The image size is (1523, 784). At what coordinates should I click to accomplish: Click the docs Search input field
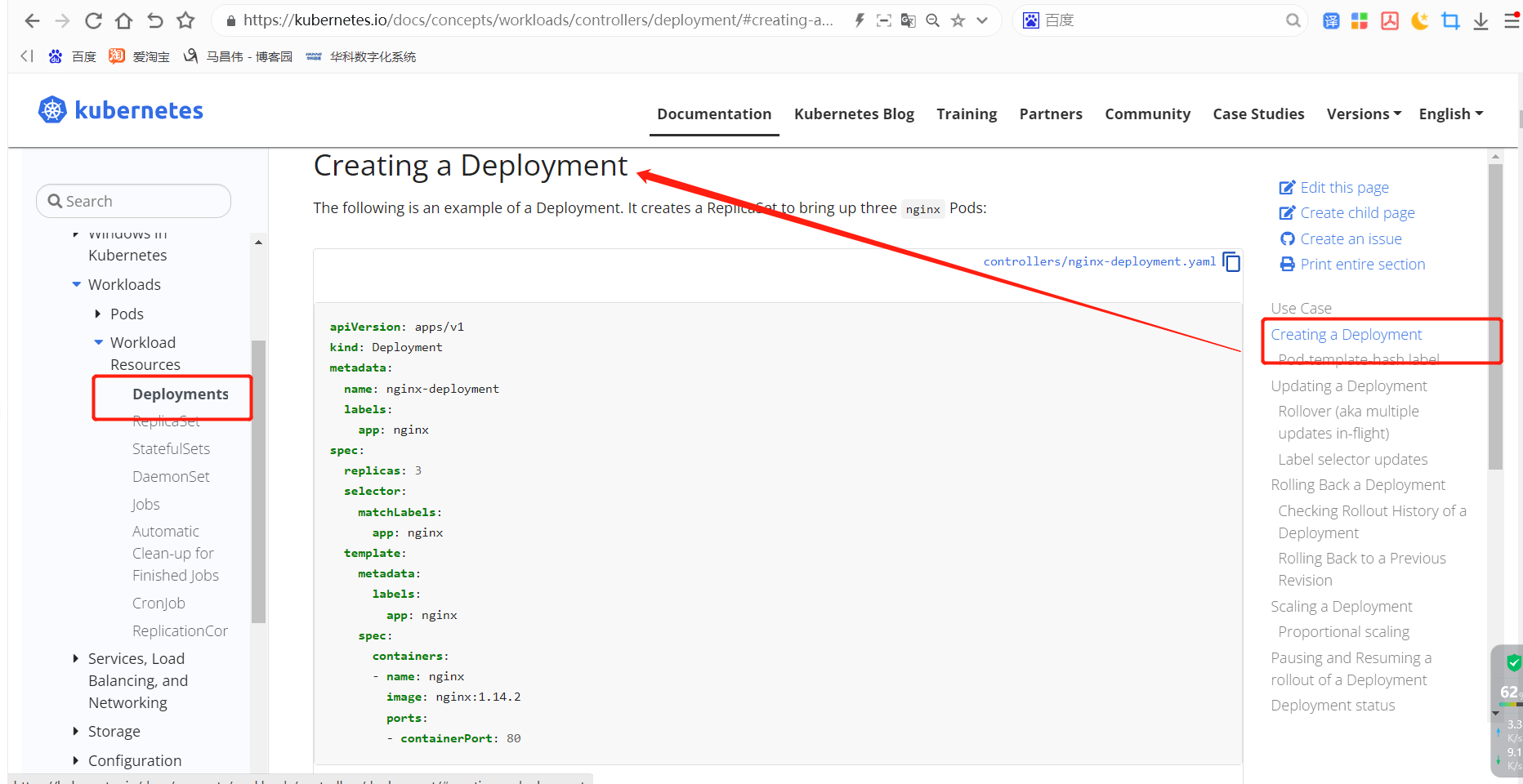133,201
